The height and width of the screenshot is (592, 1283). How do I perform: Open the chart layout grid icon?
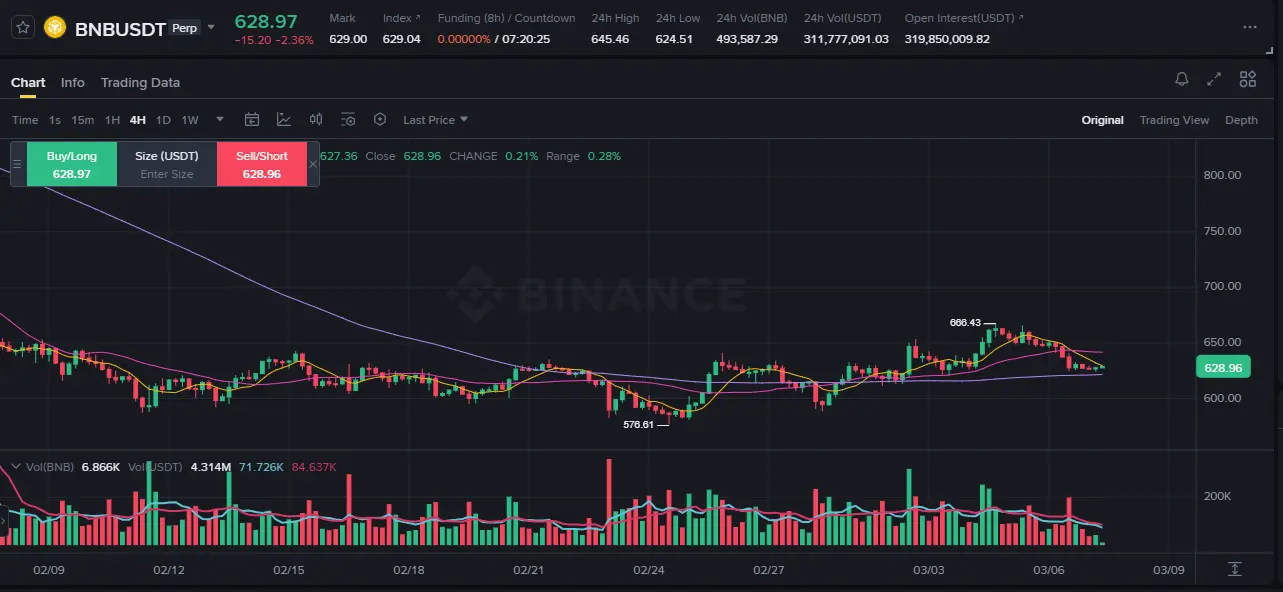point(1248,79)
